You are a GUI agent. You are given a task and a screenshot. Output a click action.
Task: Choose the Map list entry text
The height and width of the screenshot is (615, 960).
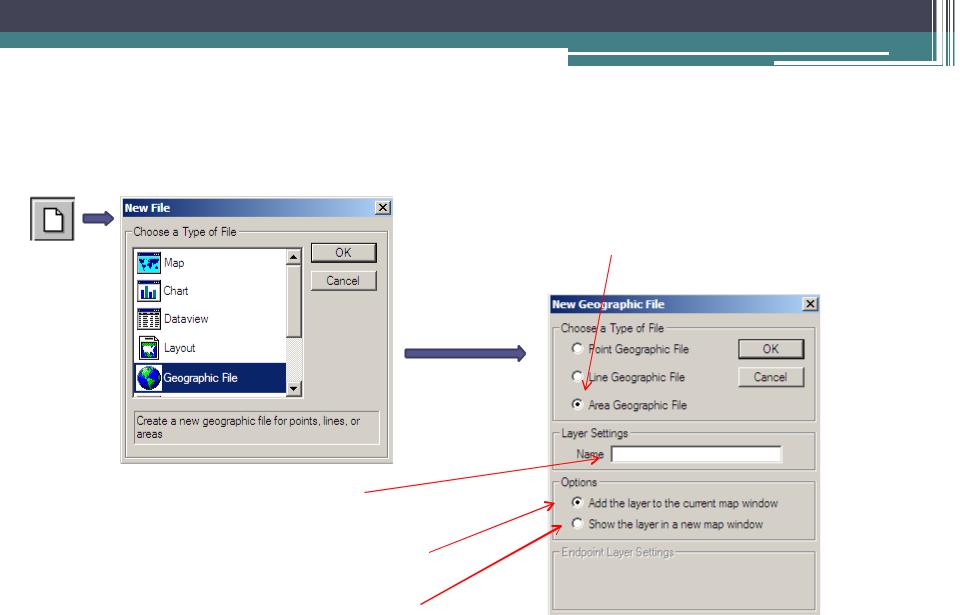point(174,263)
